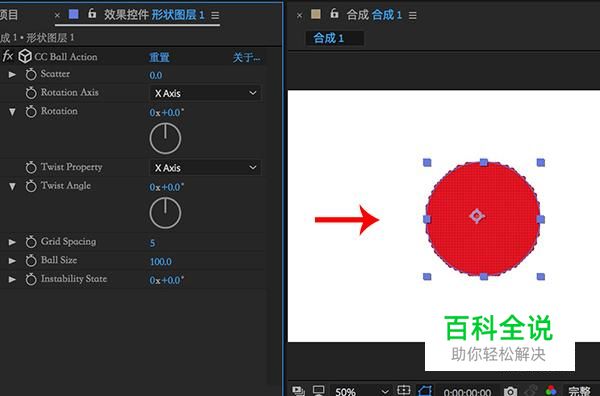Open the effect controls panel menu
The height and width of the screenshot is (396, 600).
tap(215, 15)
